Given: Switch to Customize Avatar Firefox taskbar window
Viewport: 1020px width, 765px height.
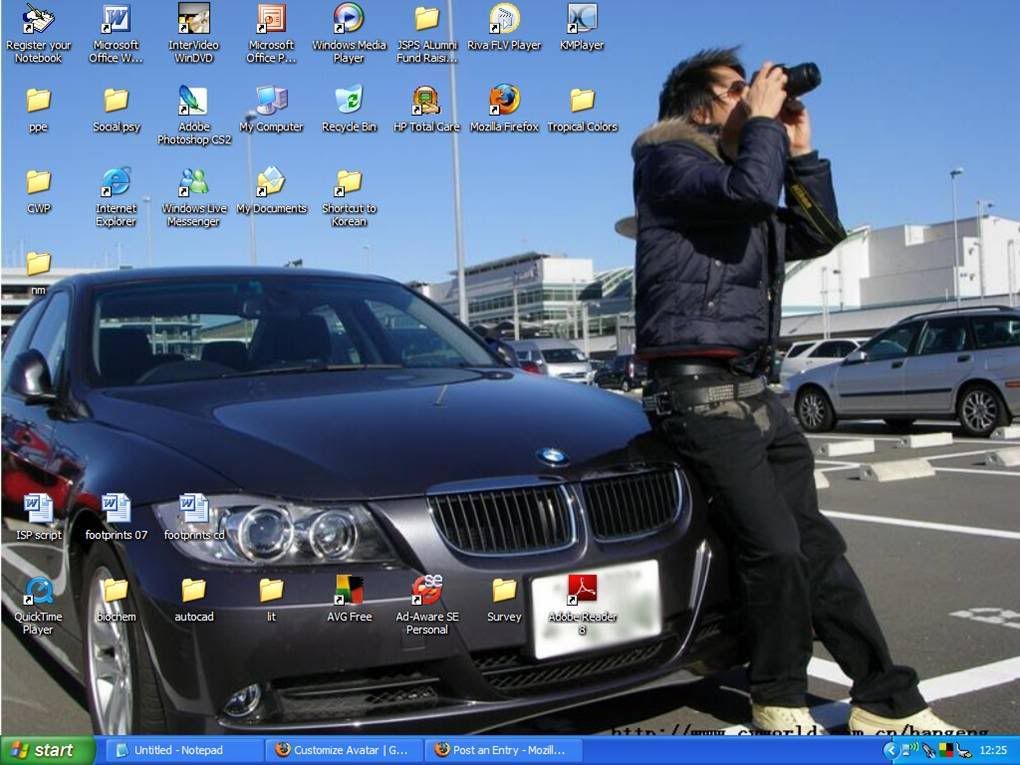Looking at the screenshot, I should [x=344, y=751].
